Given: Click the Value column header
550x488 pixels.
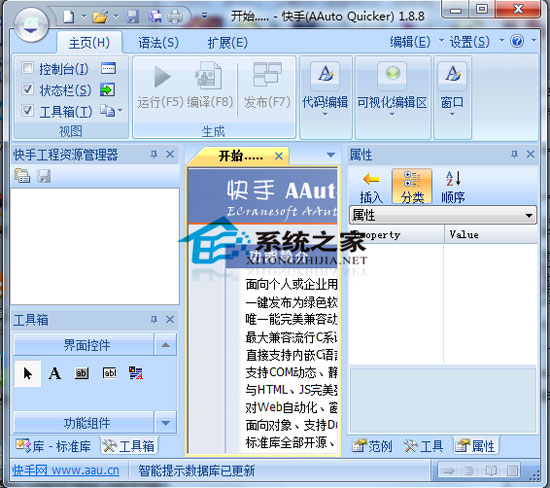Looking at the screenshot, I should coord(490,234).
